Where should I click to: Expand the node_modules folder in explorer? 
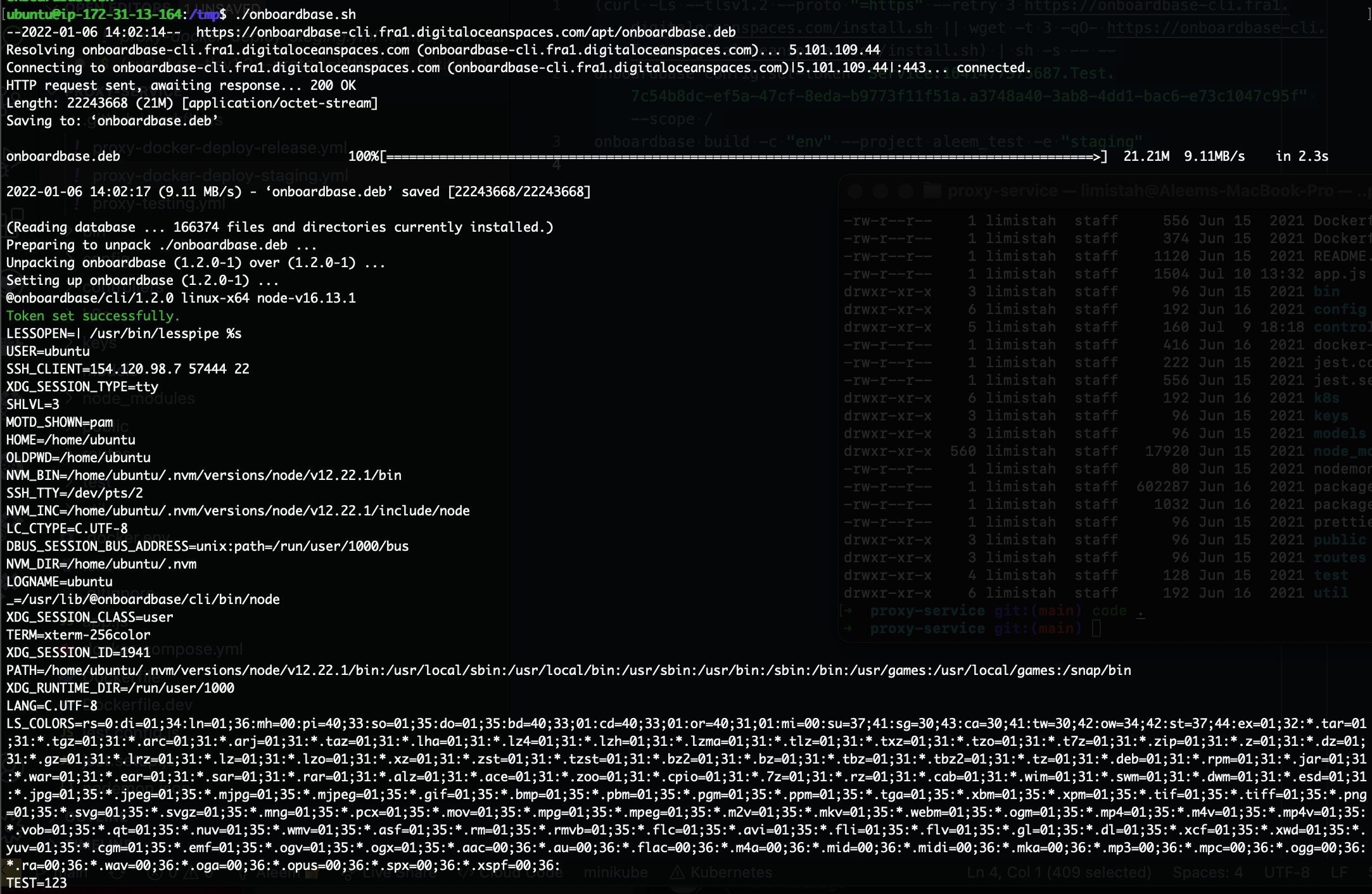point(138,399)
